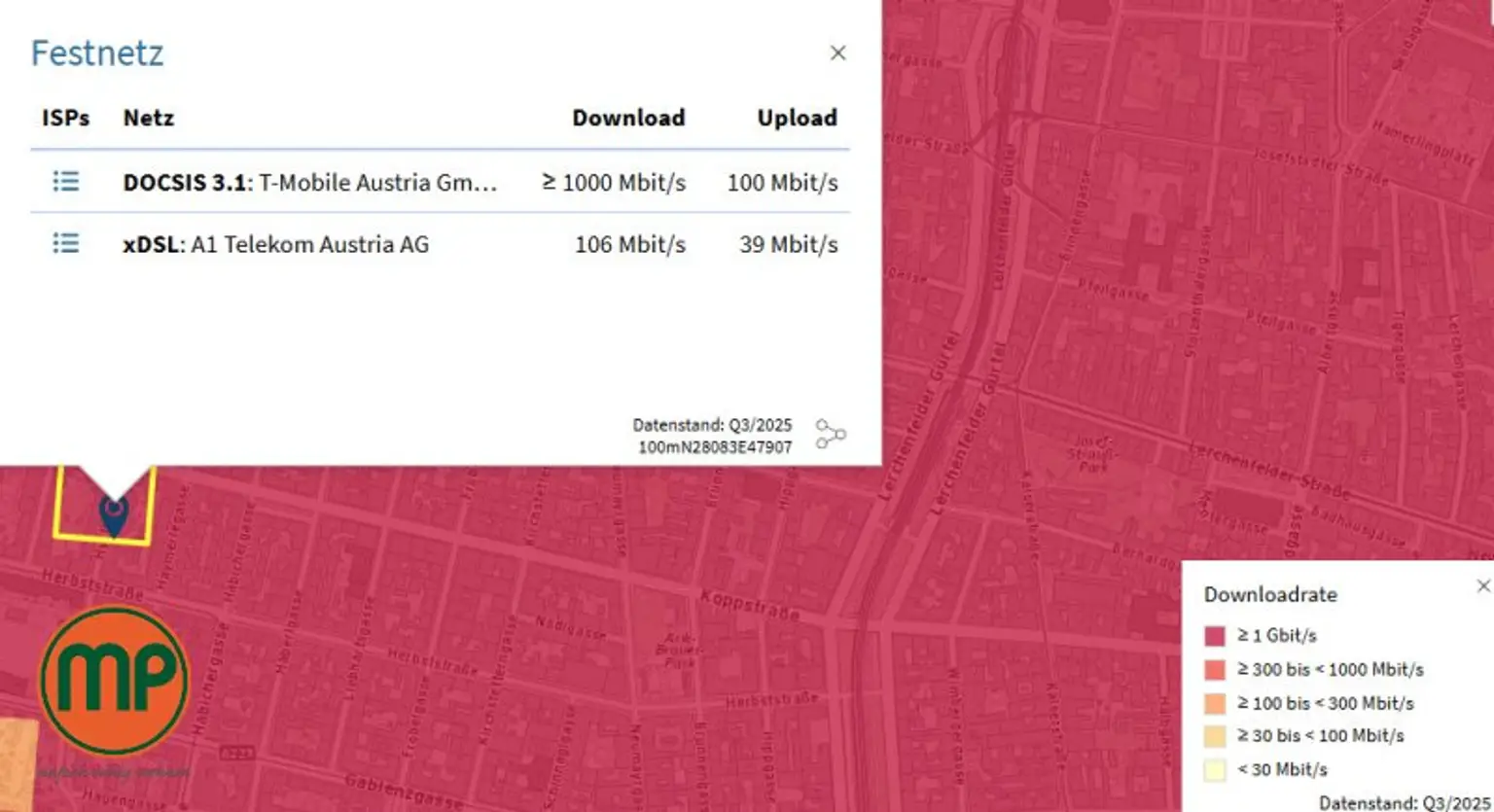Click the ≥ 1 Gbit/s color swatch
This screenshot has height=812, width=1494.
[1215, 636]
